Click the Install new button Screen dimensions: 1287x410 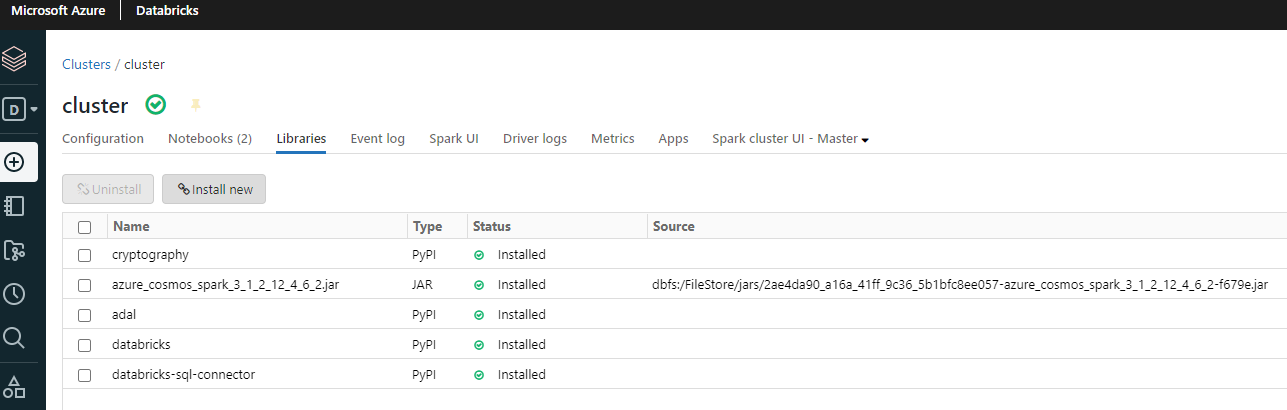click(x=214, y=189)
